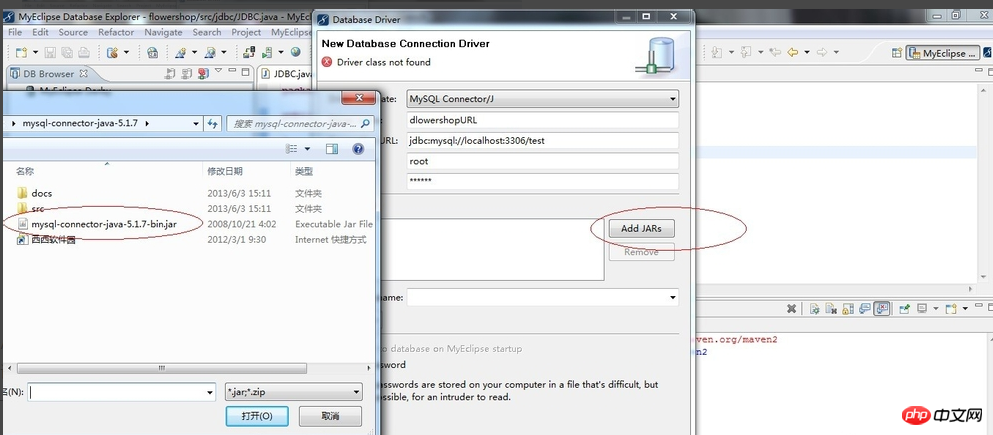This screenshot has height=435, width=993.
Task: Select the MyEclipse perspective button
Action: tap(942, 54)
